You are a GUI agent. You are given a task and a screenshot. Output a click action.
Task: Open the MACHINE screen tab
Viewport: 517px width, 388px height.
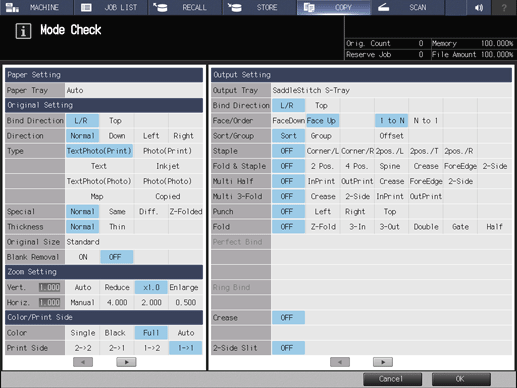click(x=36, y=7)
